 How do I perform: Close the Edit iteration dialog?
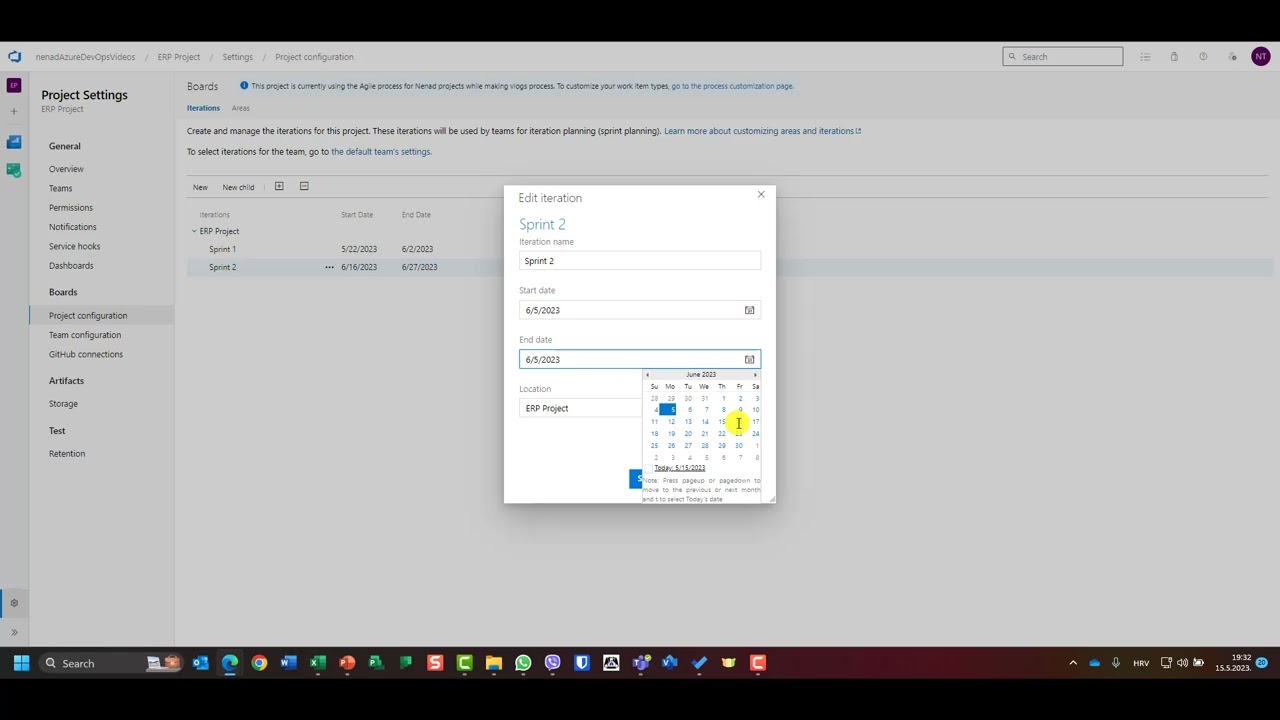tap(761, 194)
